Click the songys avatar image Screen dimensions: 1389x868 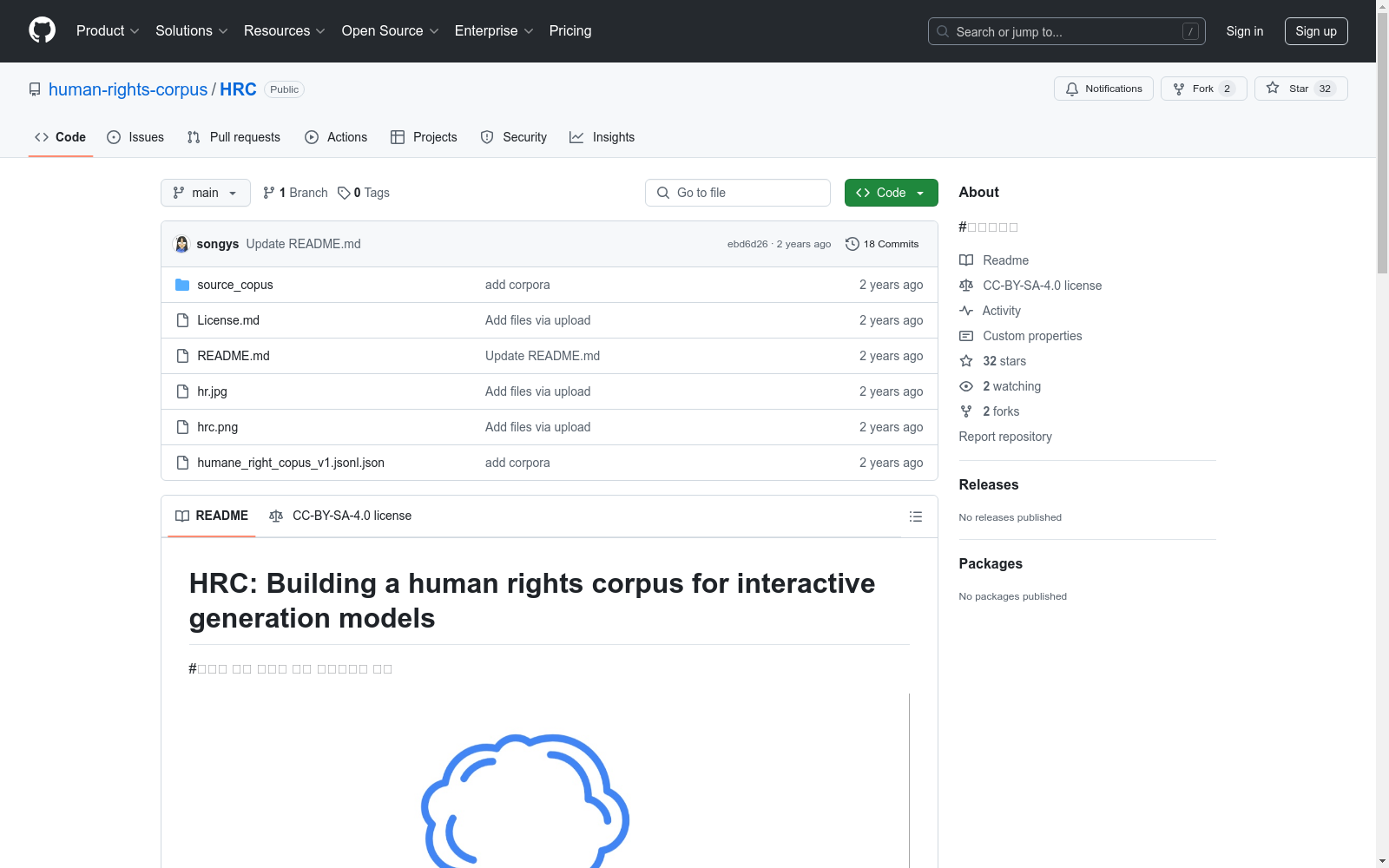[181, 244]
